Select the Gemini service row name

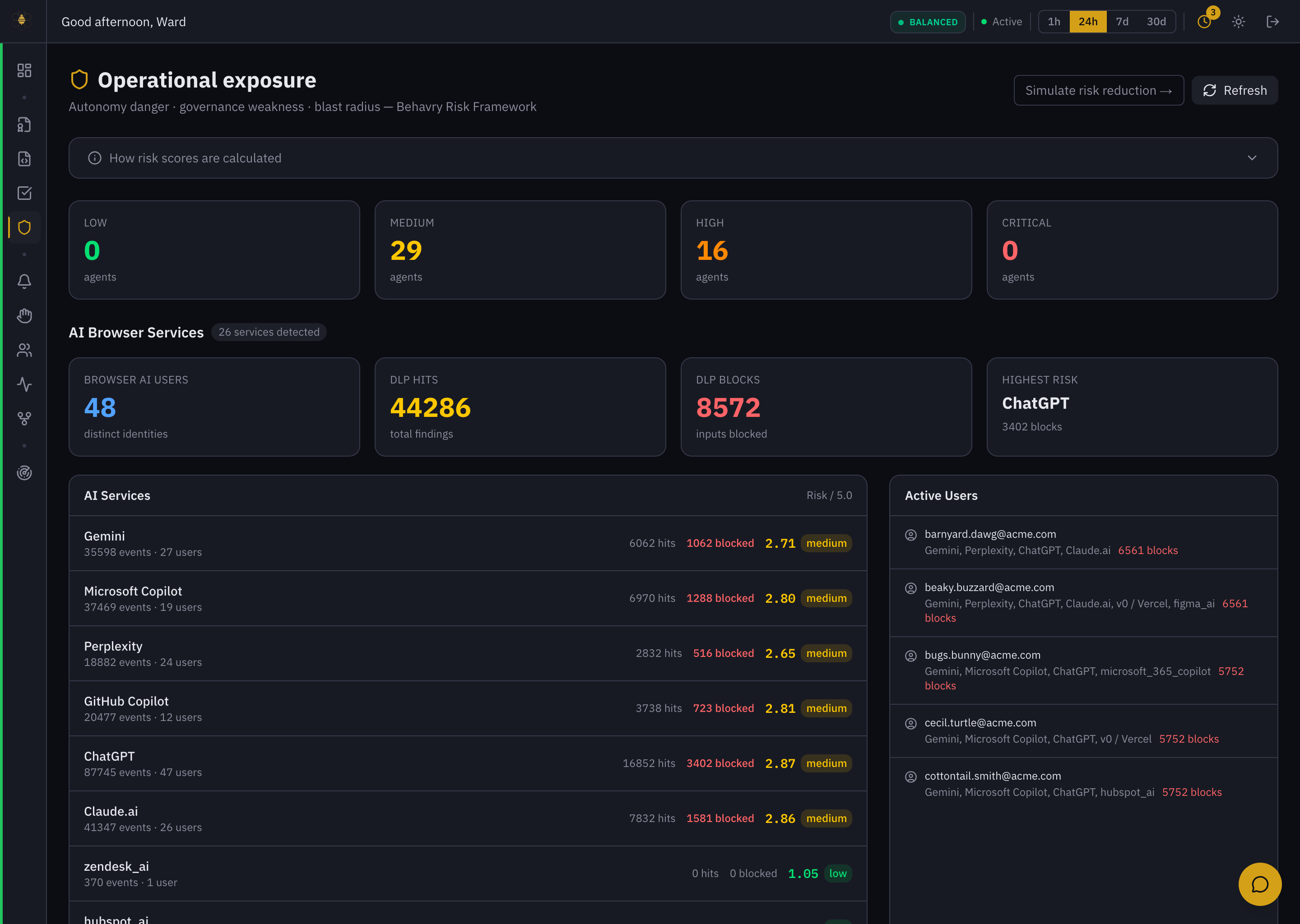click(x=104, y=536)
